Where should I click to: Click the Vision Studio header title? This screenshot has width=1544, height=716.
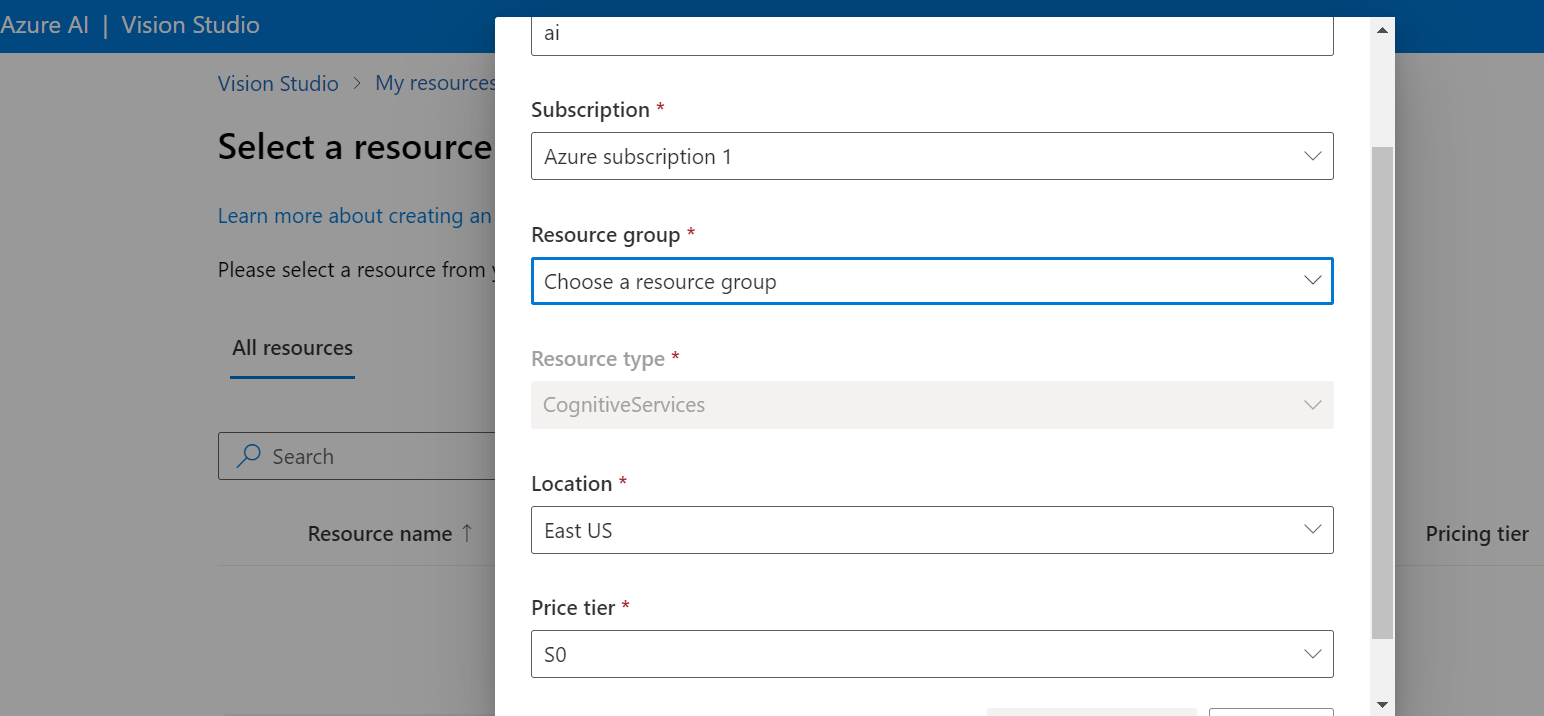coord(190,25)
